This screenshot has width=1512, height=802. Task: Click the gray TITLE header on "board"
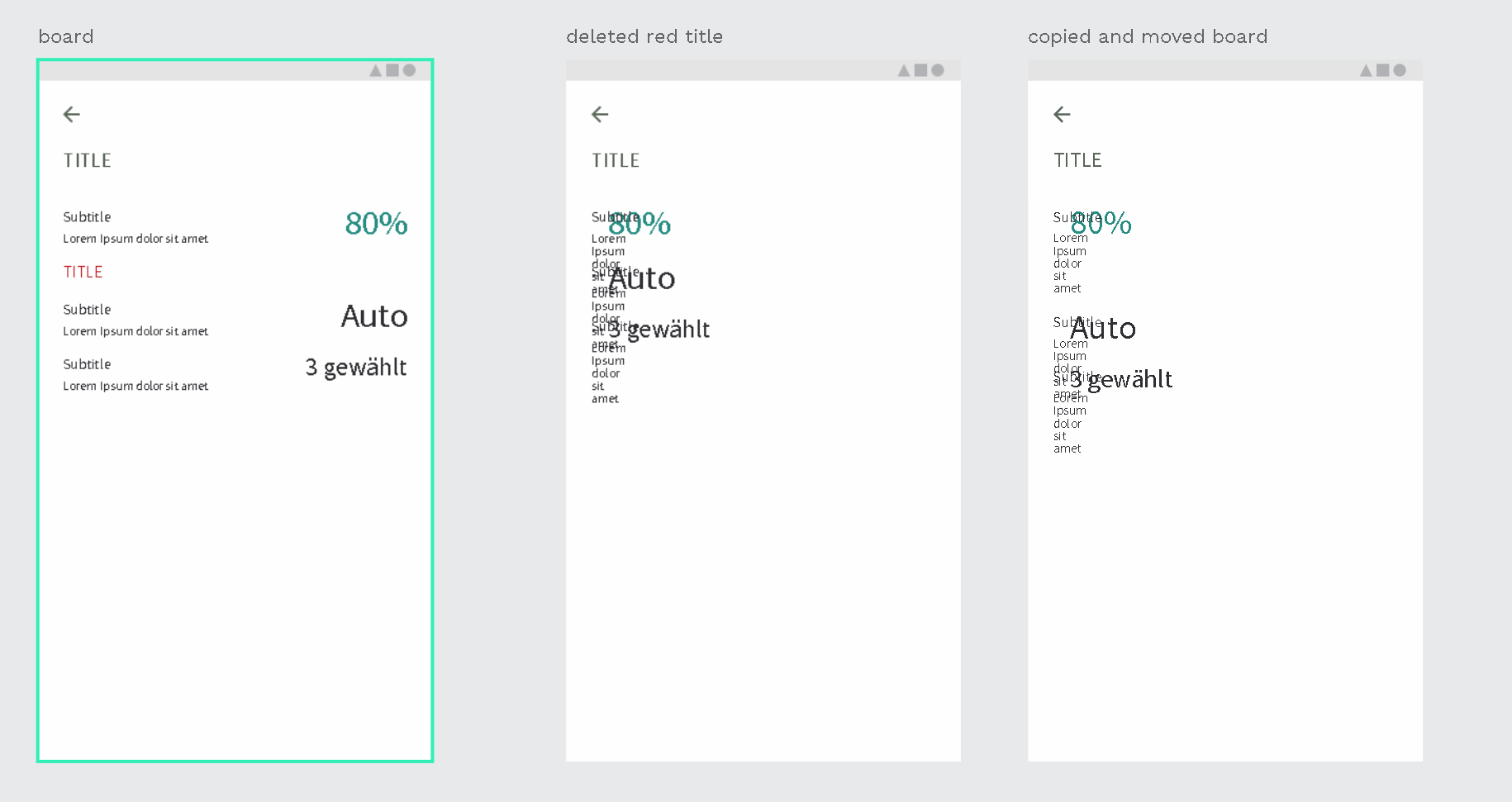[87, 159]
